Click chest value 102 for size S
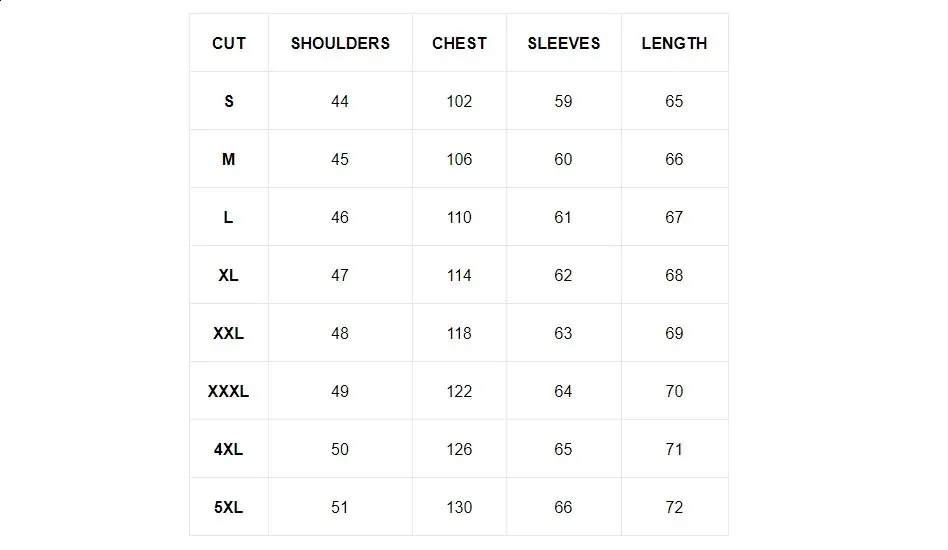948x550 pixels. 459,101
